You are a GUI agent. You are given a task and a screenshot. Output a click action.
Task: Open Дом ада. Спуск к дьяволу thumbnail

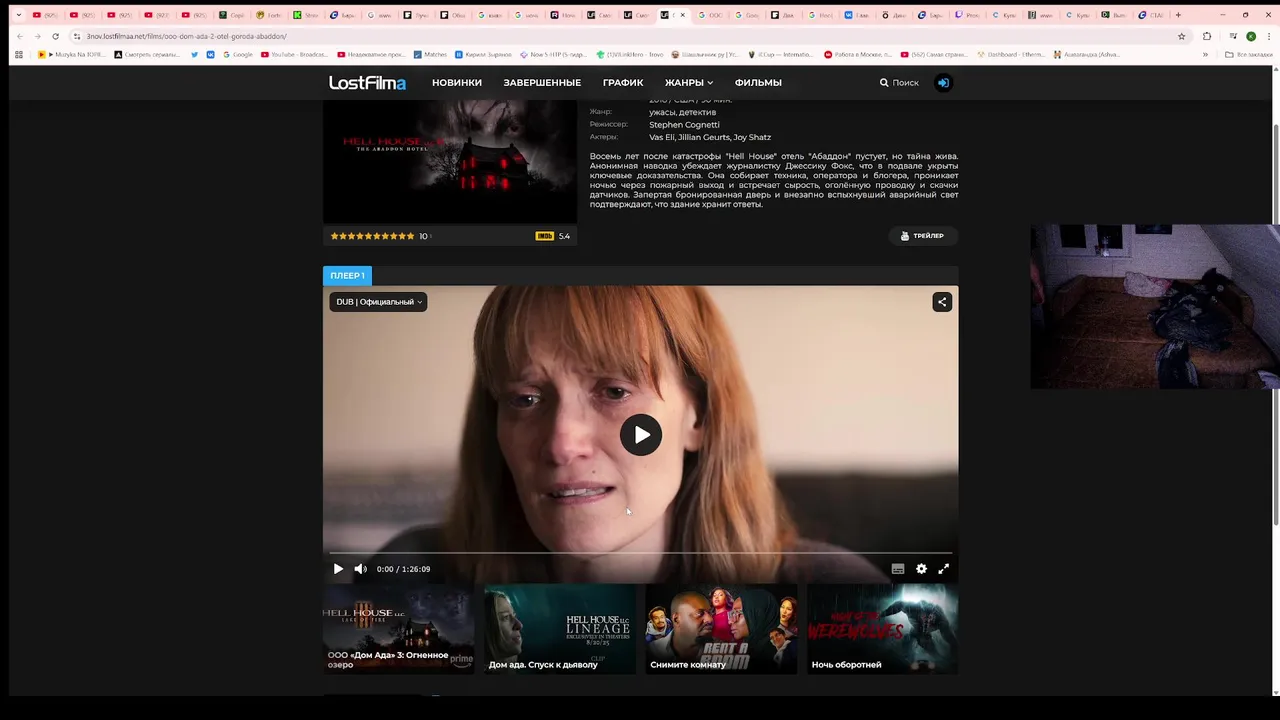pos(560,629)
